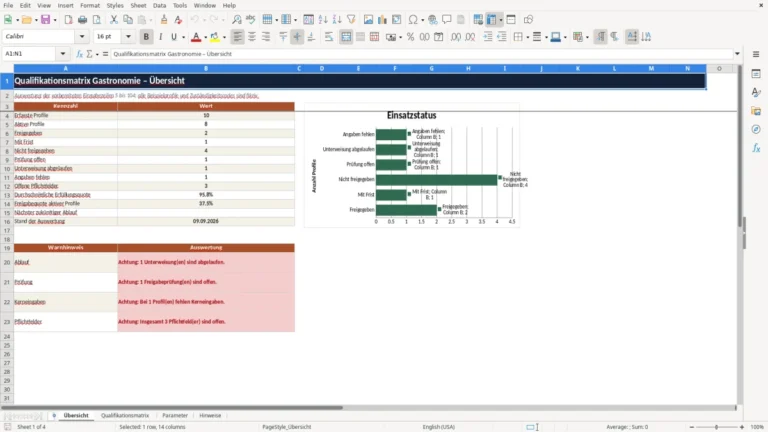The width and height of the screenshot is (768, 432).
Task: Switch to the Hinweise sheet tab
Action: click(210, 415)
